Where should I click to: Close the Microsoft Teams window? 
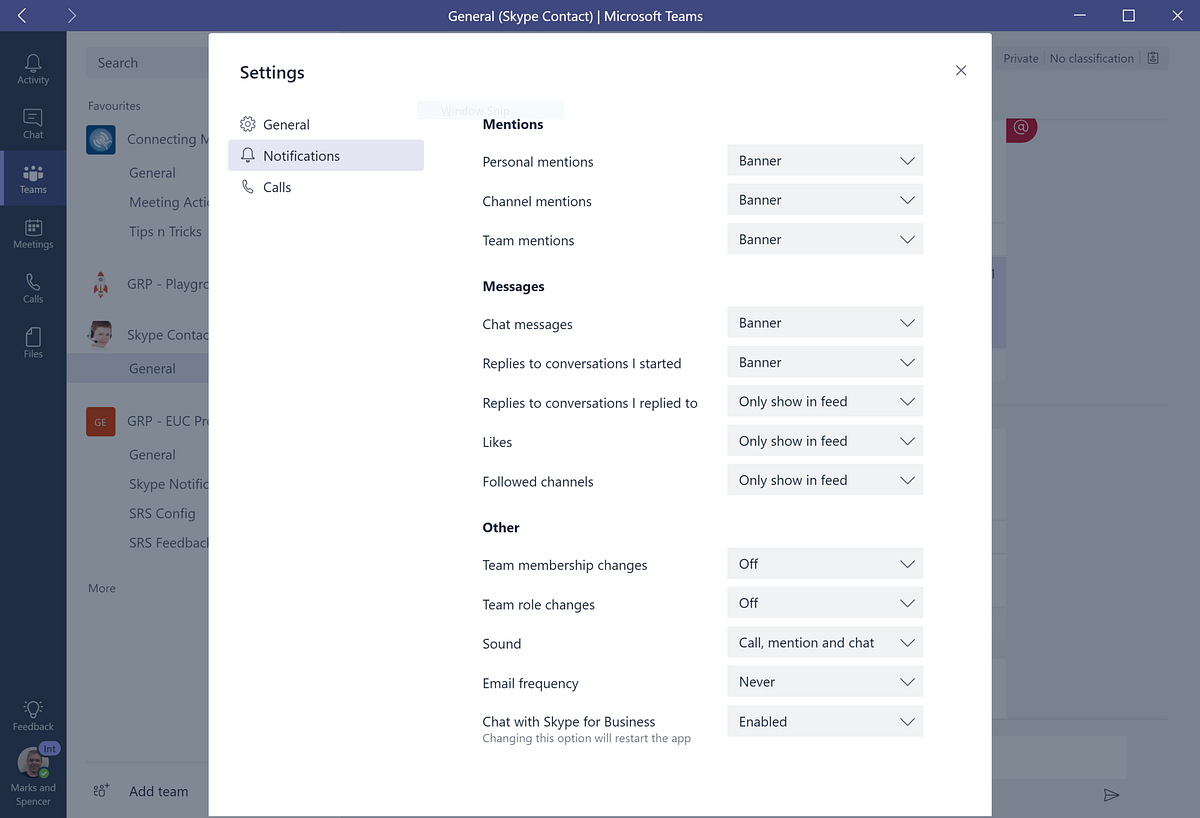click(1177, 15)
